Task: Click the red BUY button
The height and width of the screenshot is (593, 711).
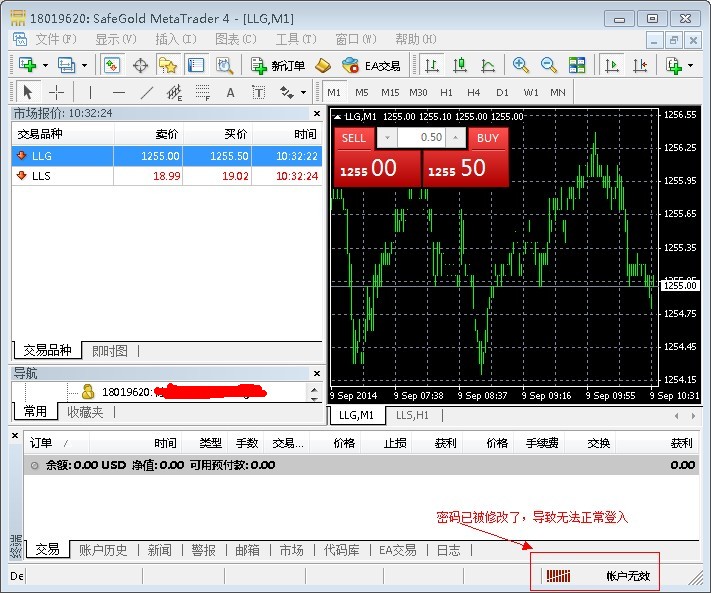Action: pos(488,138)
